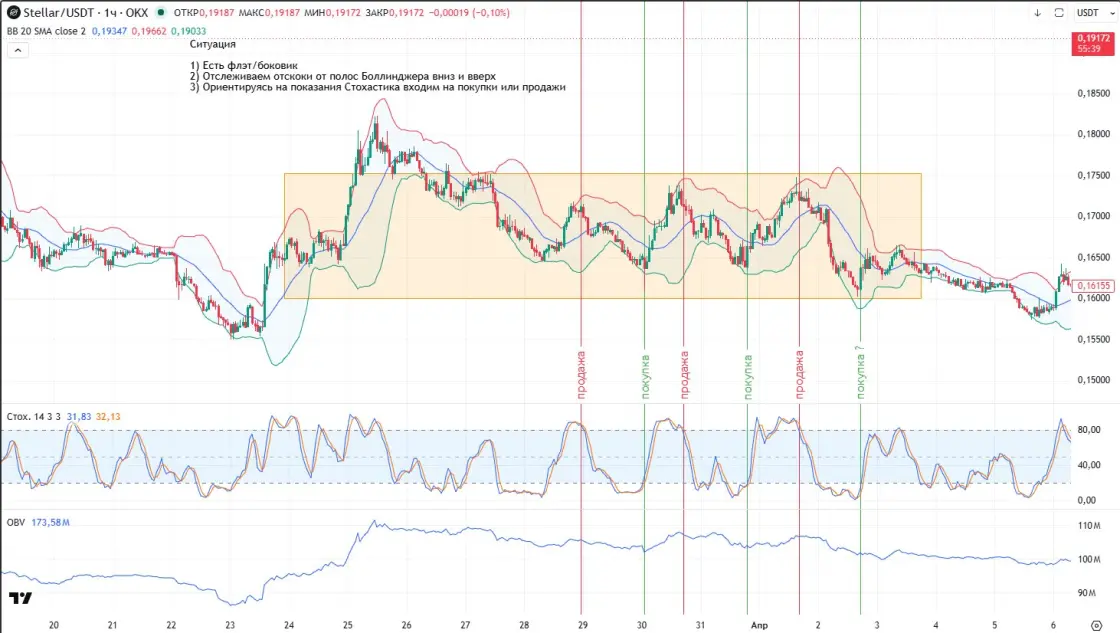Click price scale label 0,15500

pos(1094,339)
